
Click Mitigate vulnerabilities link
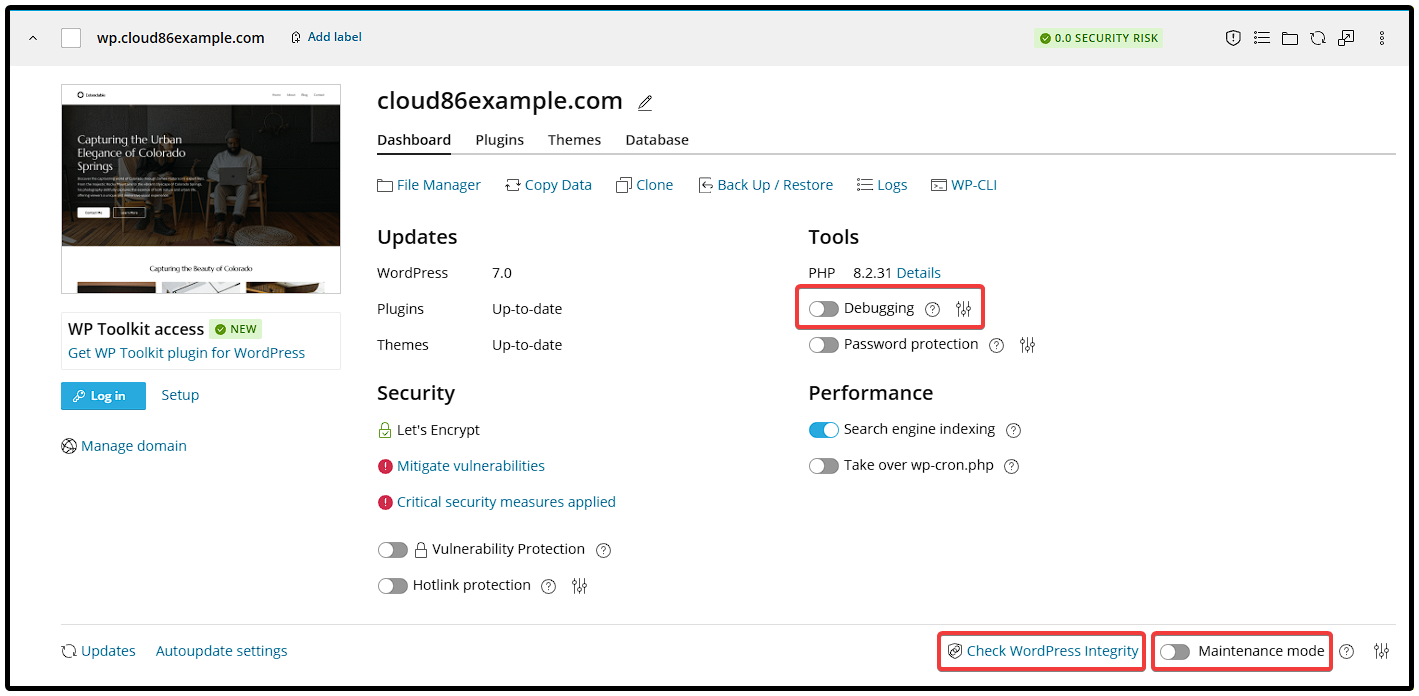click(471, 466)
